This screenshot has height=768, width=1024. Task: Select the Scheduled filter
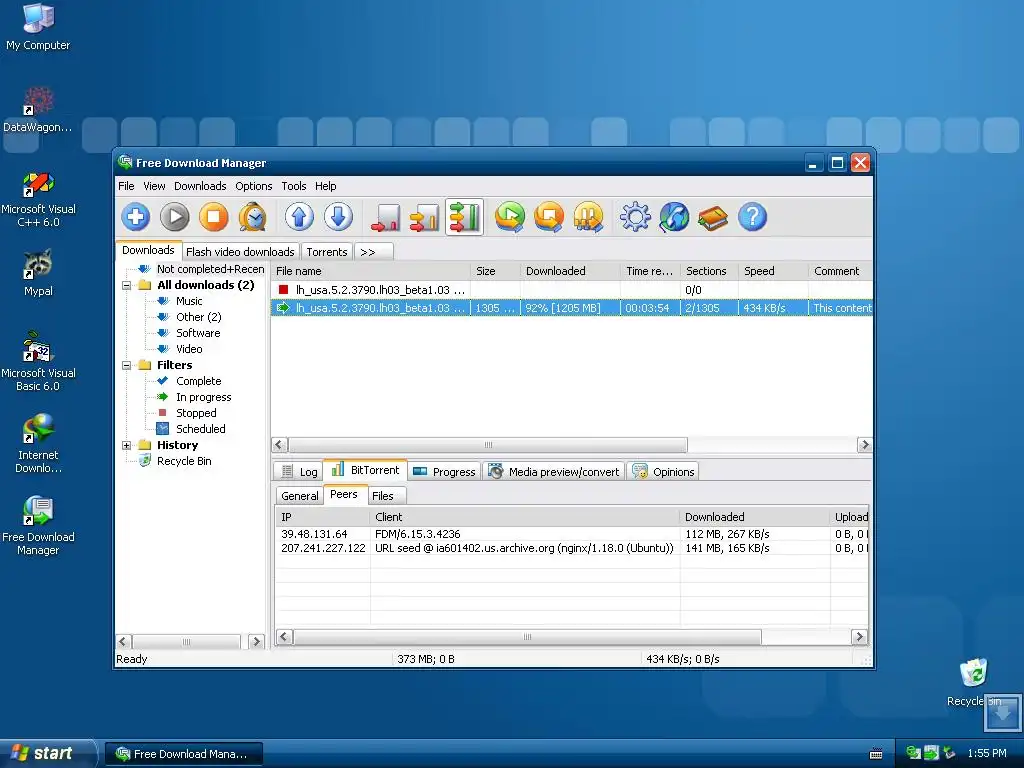[200, 429]
